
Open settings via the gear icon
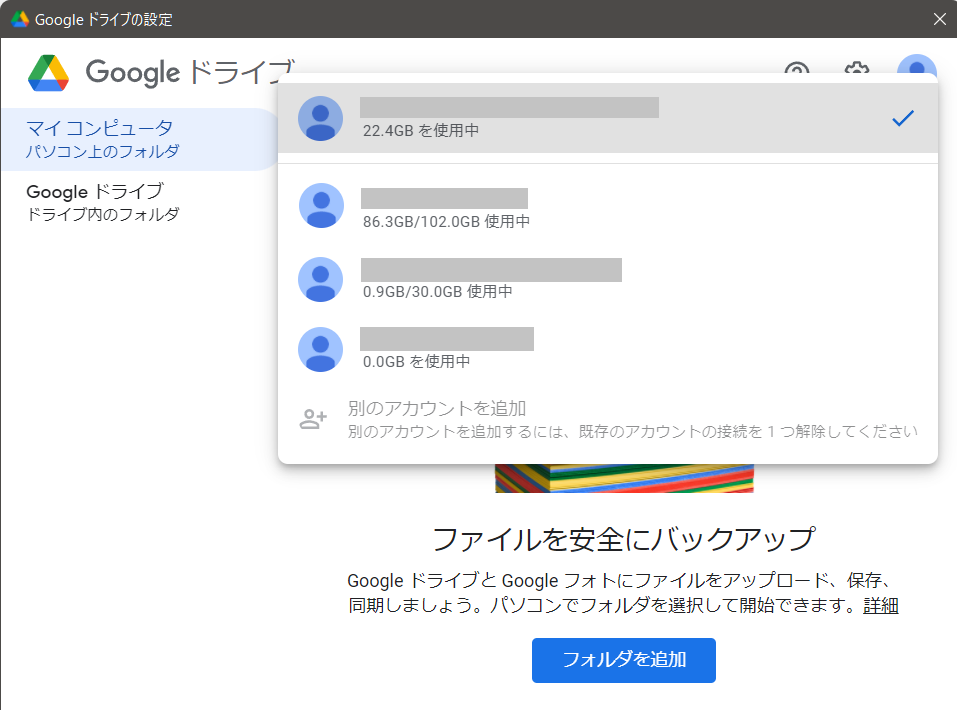click(x=857, y=67)
